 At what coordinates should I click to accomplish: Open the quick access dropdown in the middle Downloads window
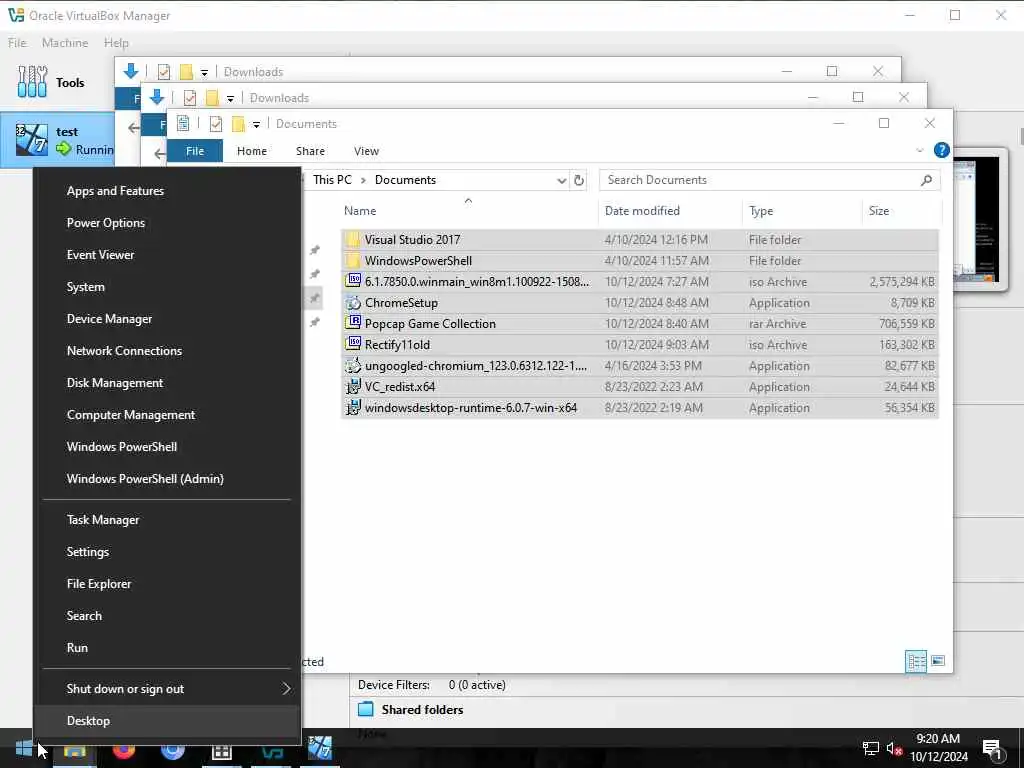(x=231, y=98)
